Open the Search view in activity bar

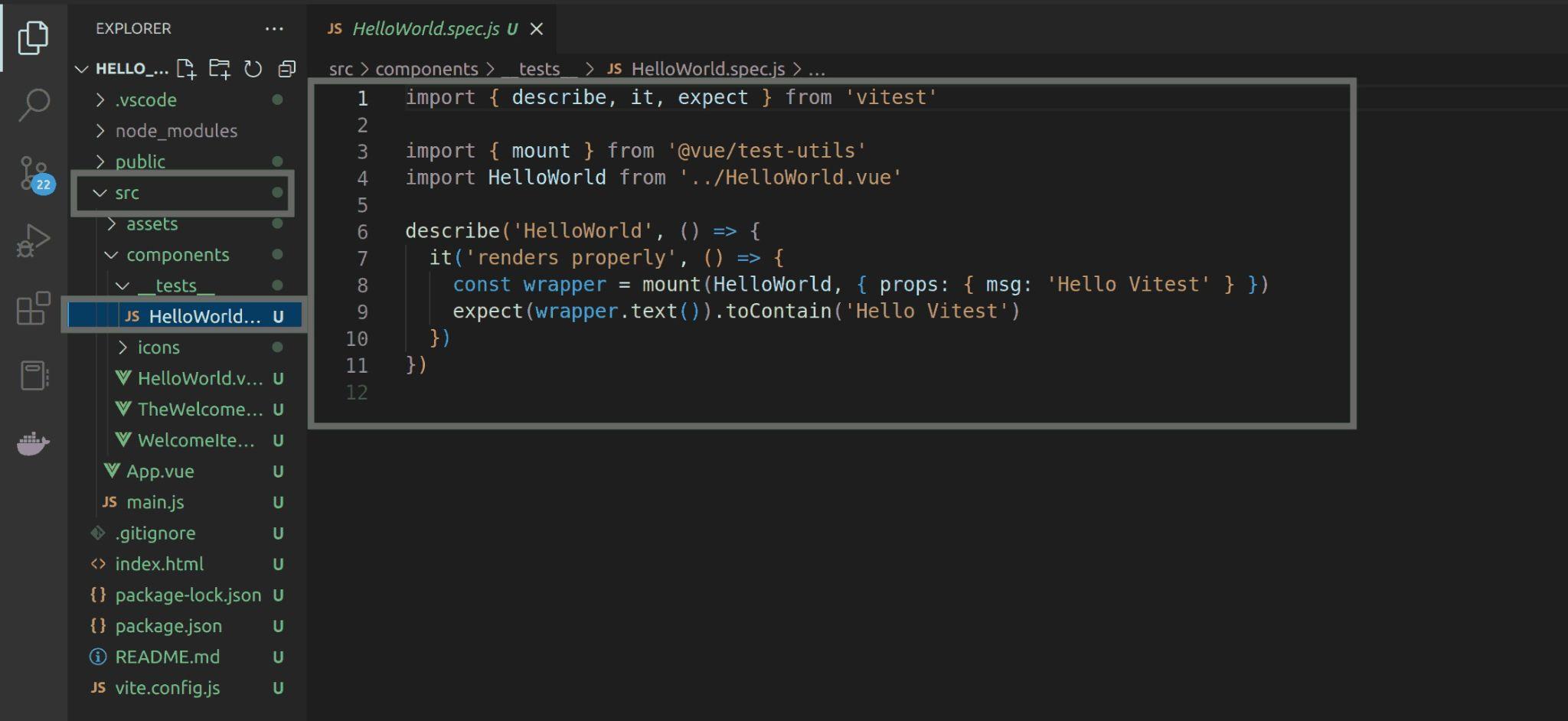pos(34,104)
